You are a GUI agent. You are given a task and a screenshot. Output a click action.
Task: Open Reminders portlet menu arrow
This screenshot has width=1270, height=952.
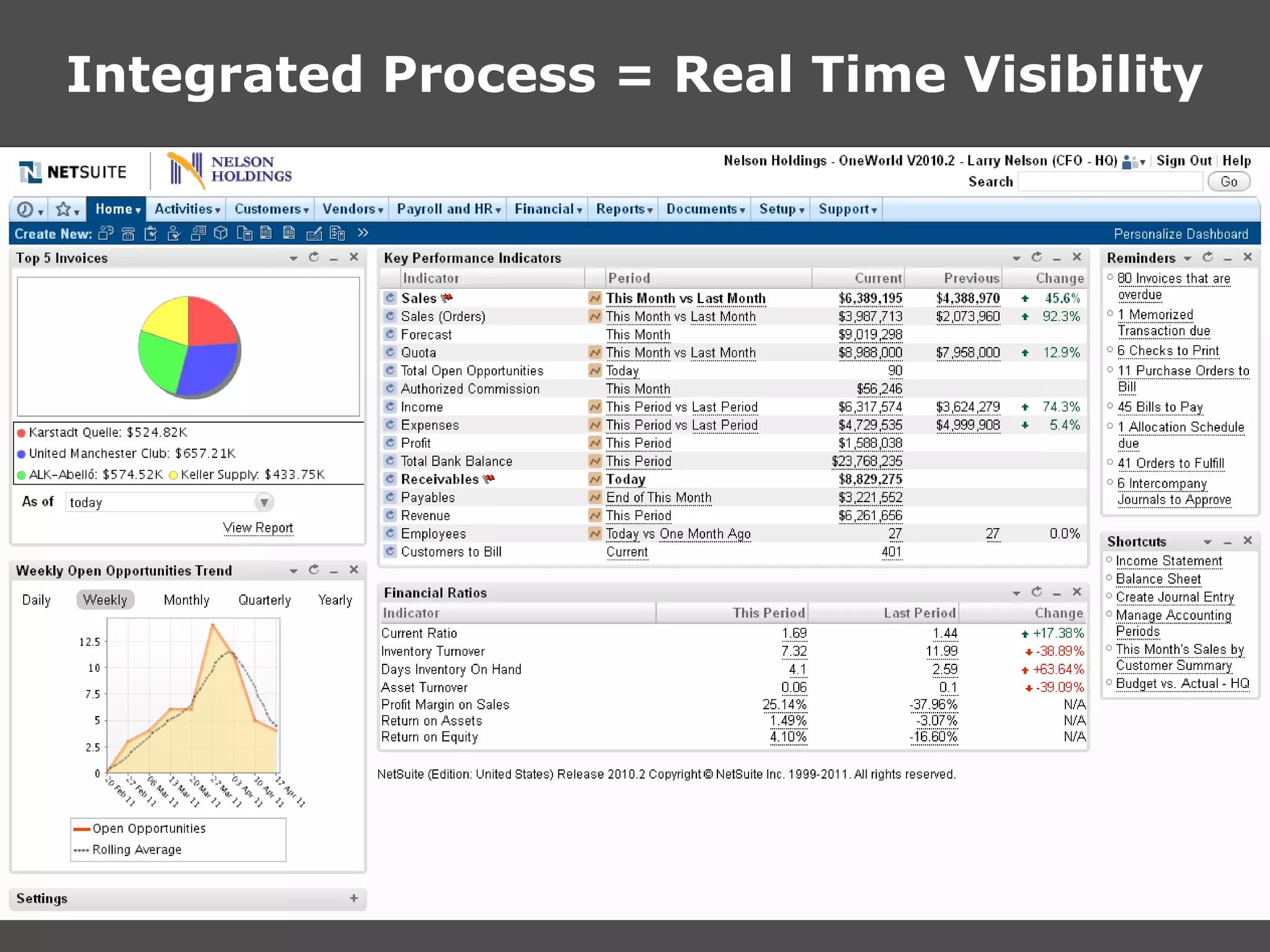pyautogui.click(x=1188, y=258)
